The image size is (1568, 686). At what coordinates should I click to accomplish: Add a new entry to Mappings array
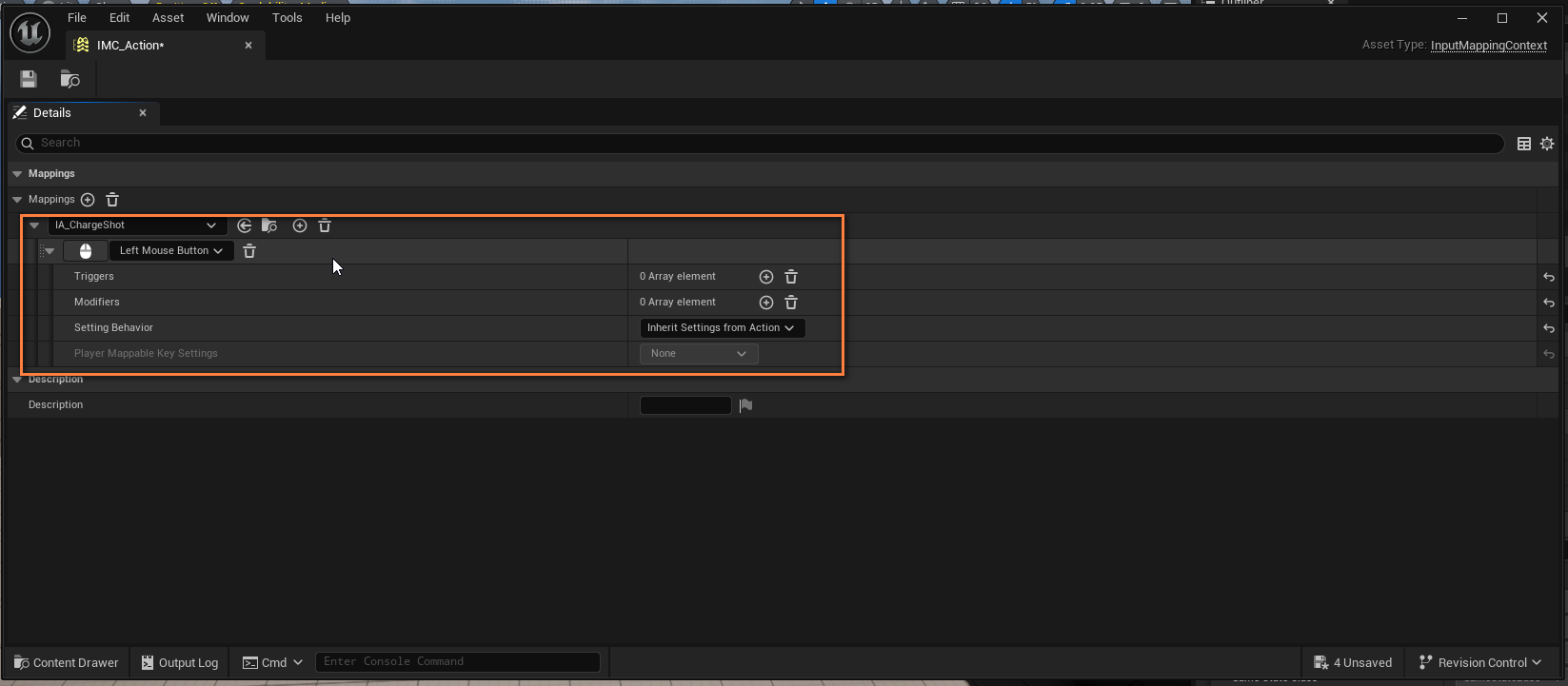click(x=88, y=200)
